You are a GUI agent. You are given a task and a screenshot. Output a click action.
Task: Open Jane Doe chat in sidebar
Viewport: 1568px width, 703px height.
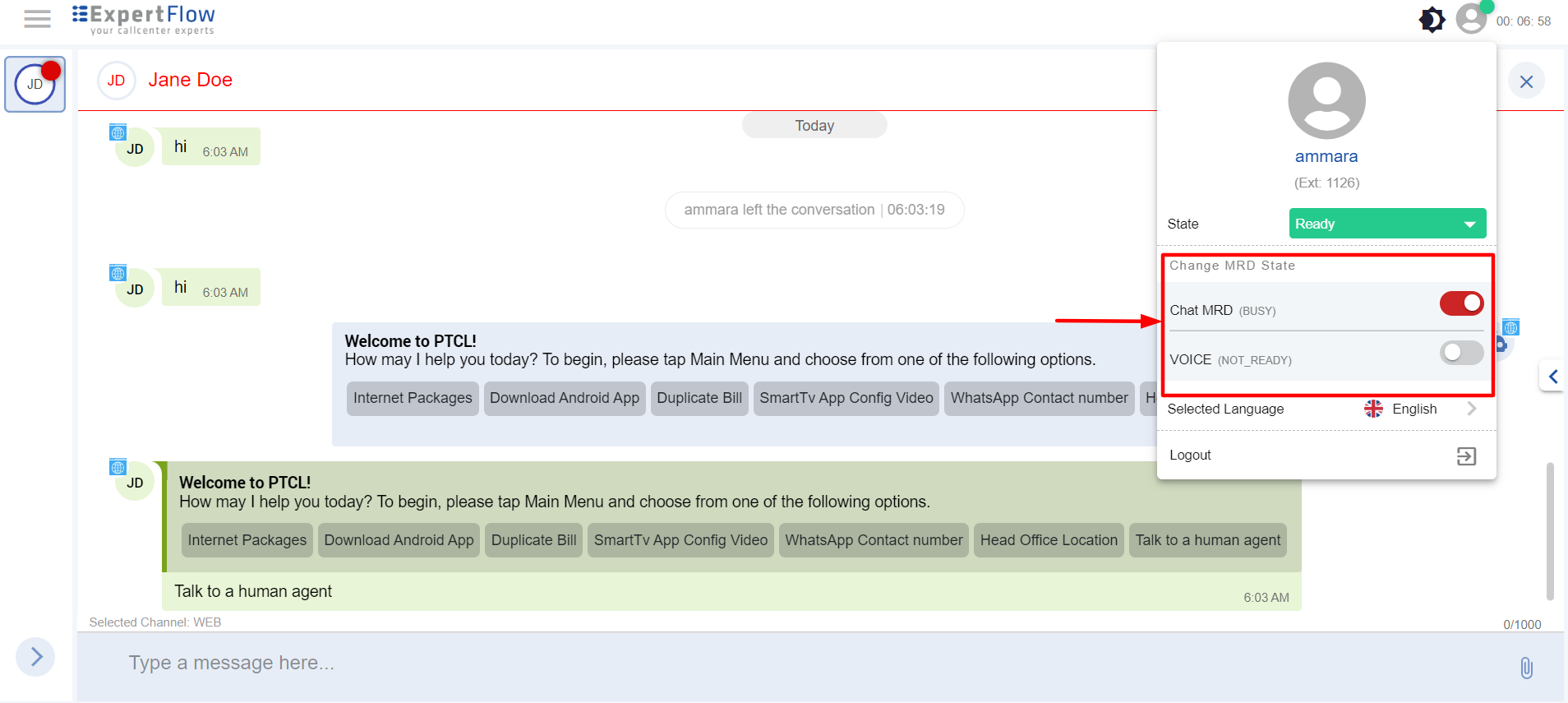[x=35, y=84]
